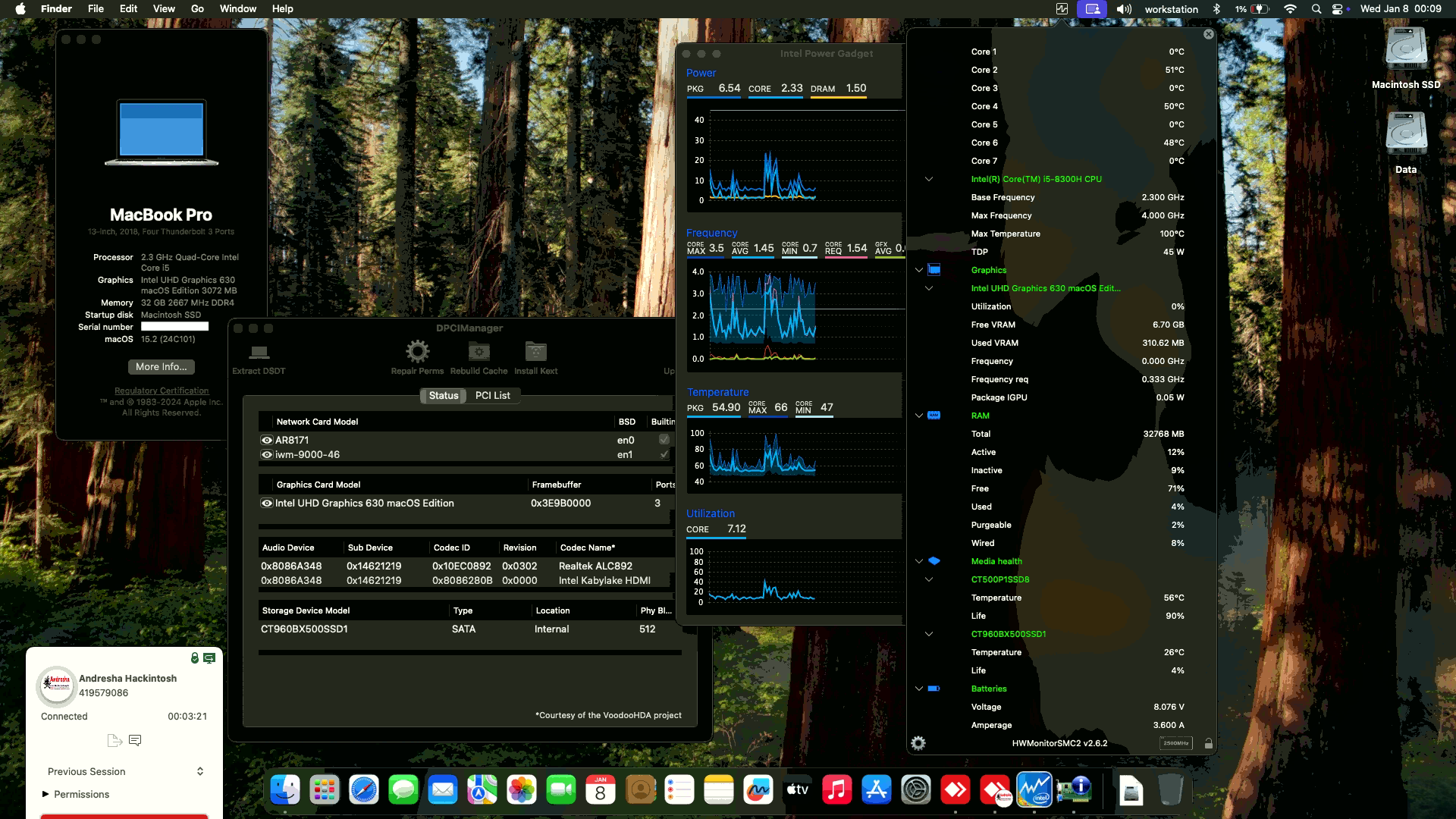Click file transfer icon in AnyDesk session panel
Viewport: 1456px width, 819px height.
tap(115, 740)
